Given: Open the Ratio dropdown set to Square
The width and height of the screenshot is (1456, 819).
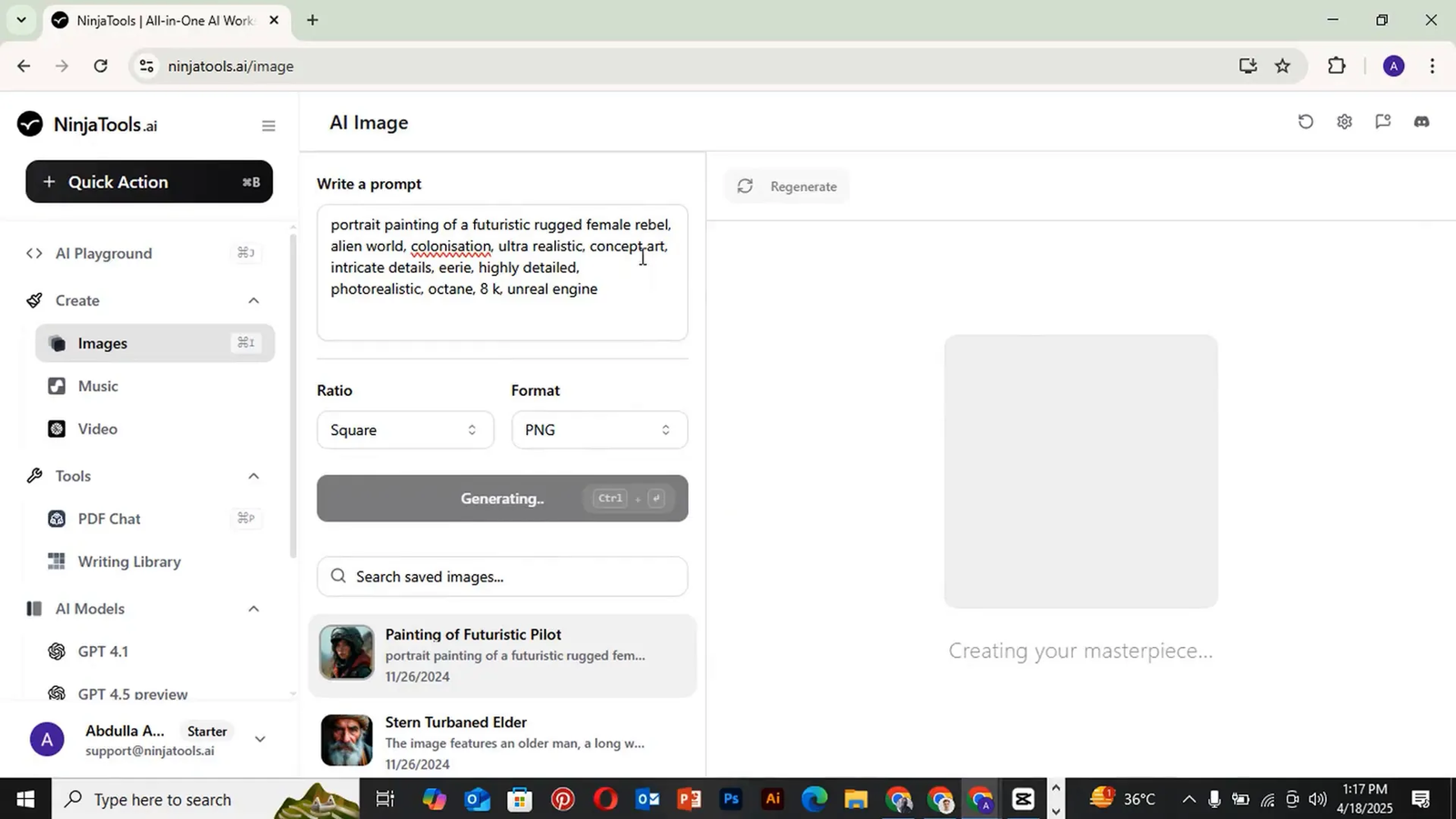Looking at the screenshot, I should tap(405, 430).
